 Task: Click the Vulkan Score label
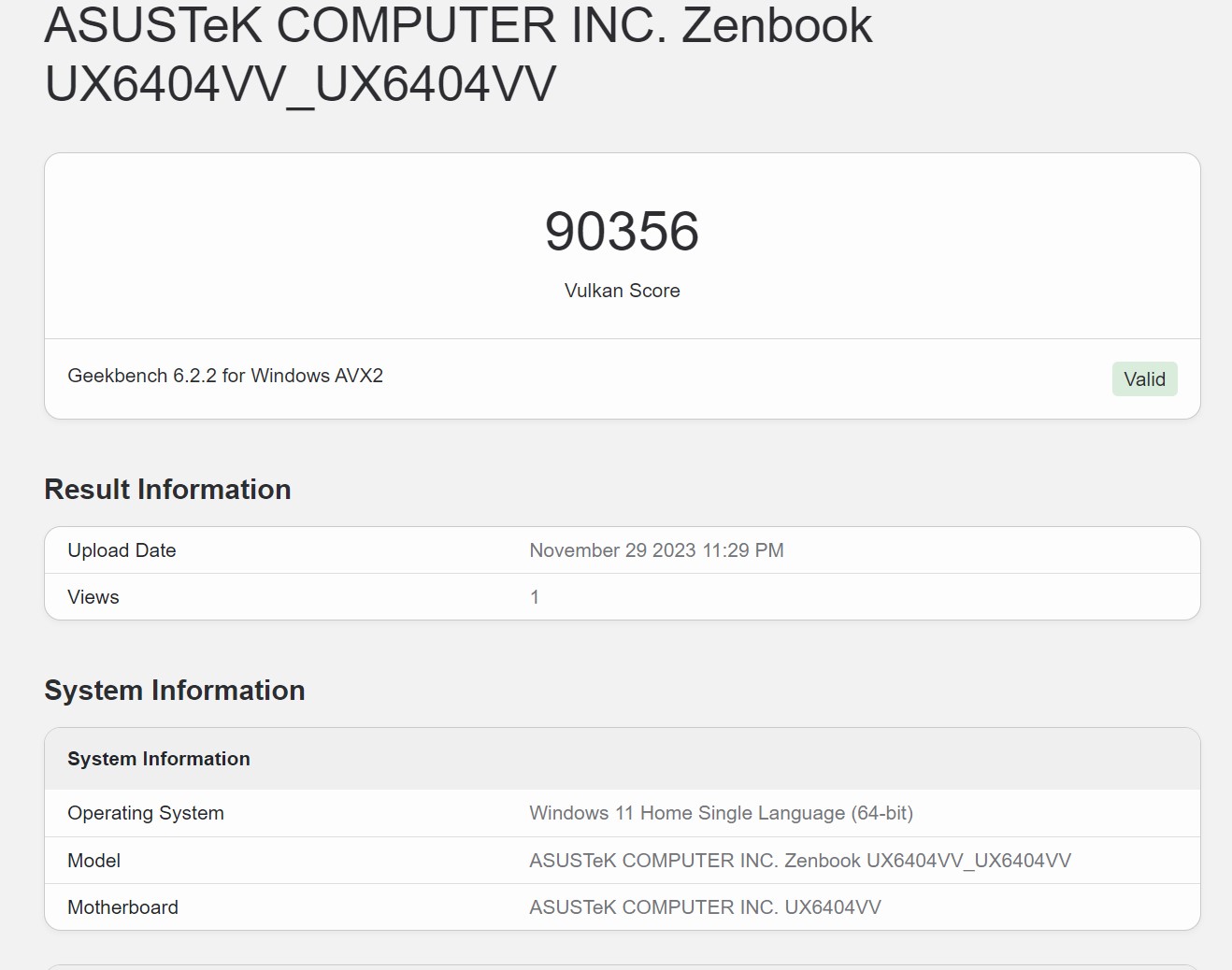622,291
